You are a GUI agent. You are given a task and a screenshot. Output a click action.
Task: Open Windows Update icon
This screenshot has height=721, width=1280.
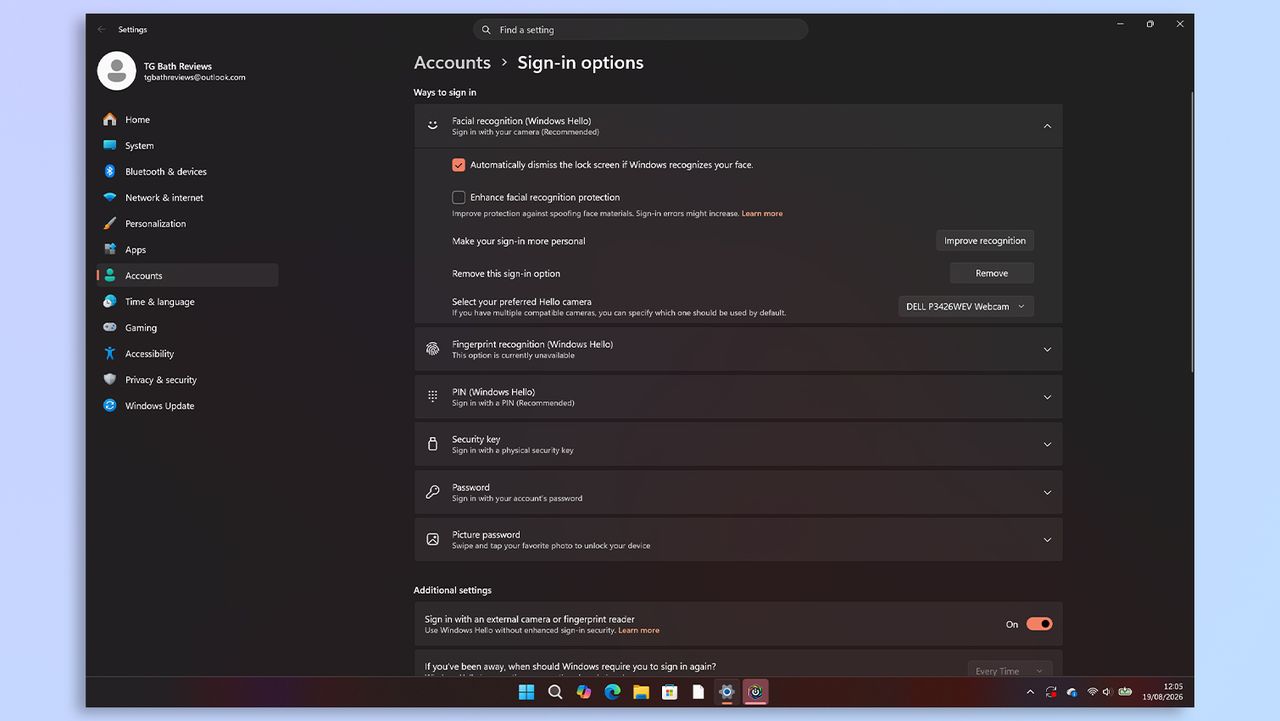tap(110, 405)
